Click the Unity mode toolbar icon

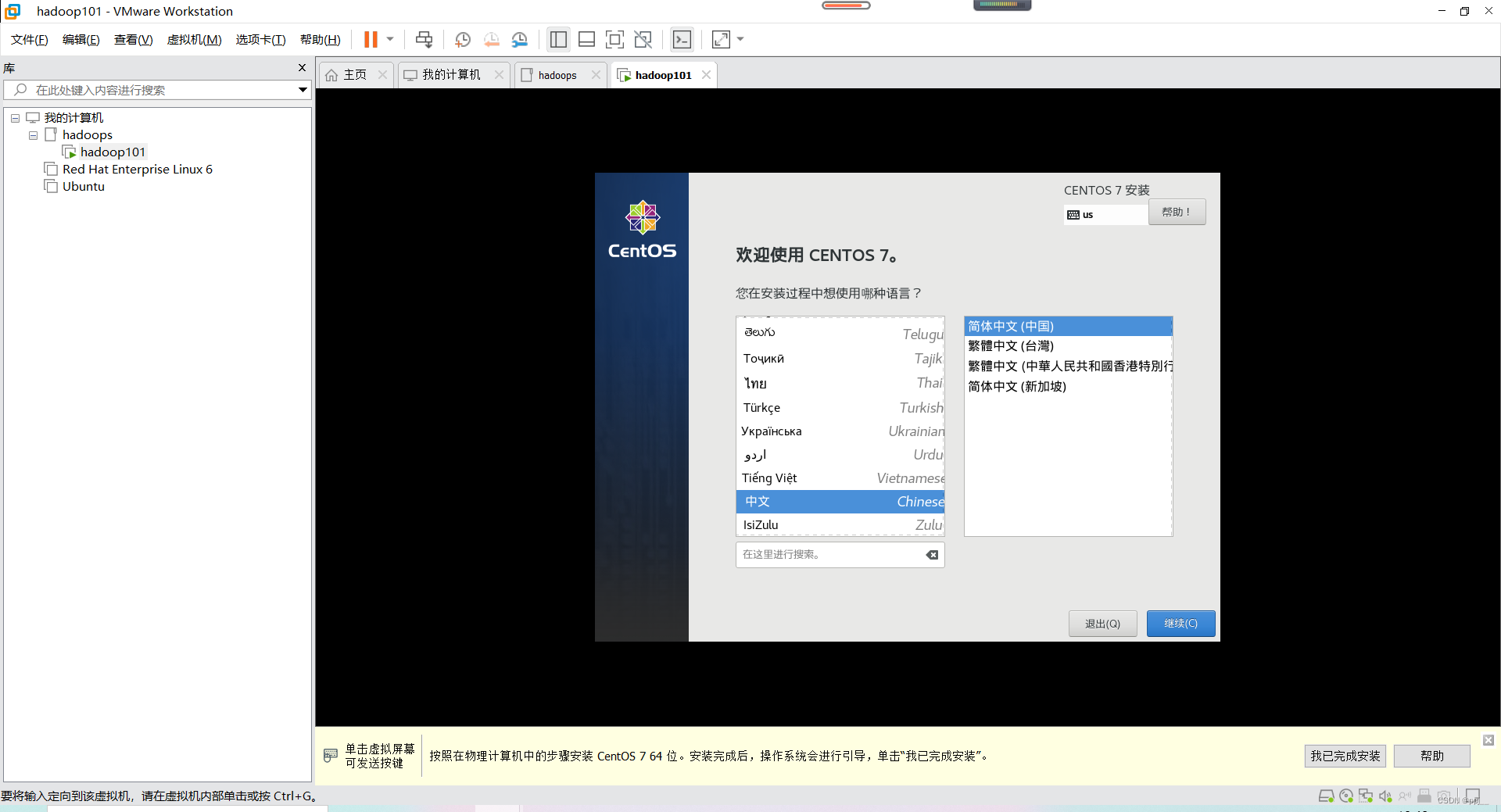tap(643, 39)
